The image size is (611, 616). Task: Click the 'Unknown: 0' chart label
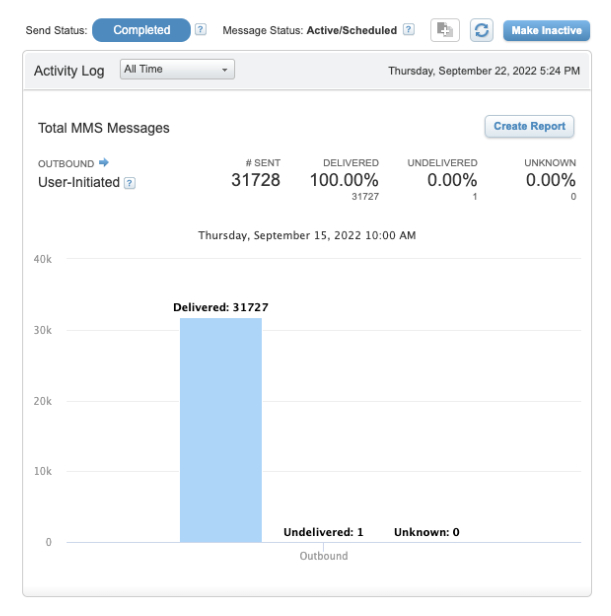point(426,532)
